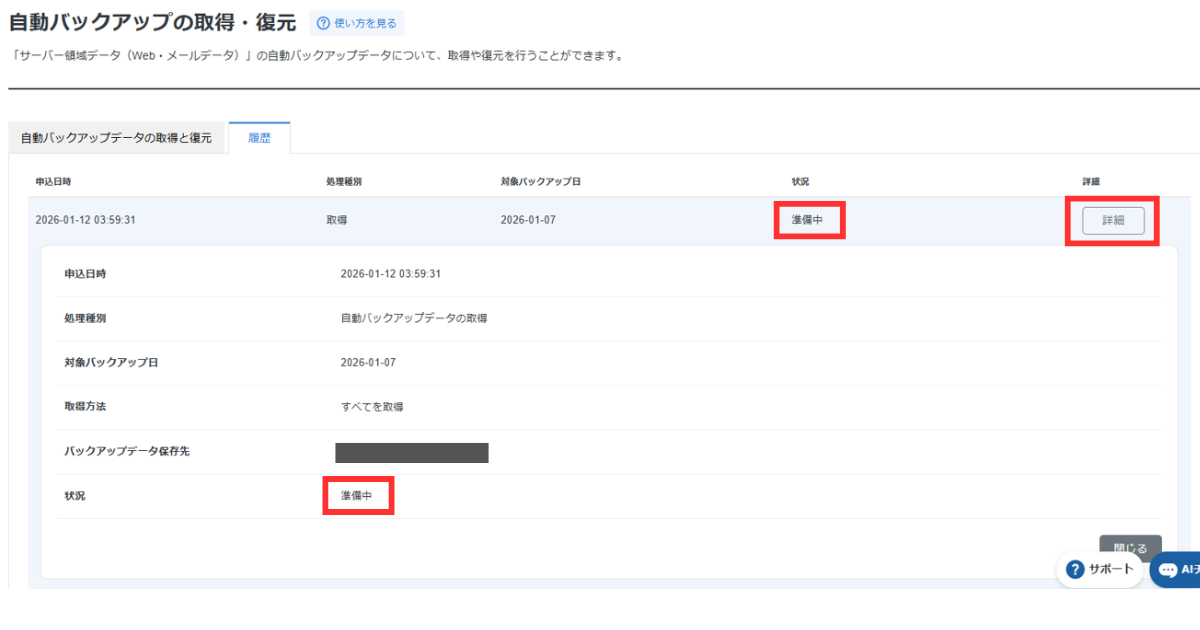Click the 自動バックアップデータの取得 value text
1200x630 pixels.
coord(413,318)
